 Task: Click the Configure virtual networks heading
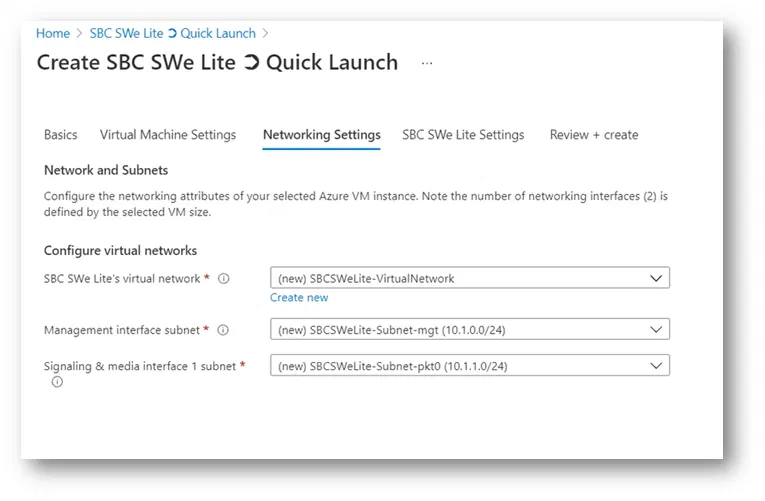[120, 250]
